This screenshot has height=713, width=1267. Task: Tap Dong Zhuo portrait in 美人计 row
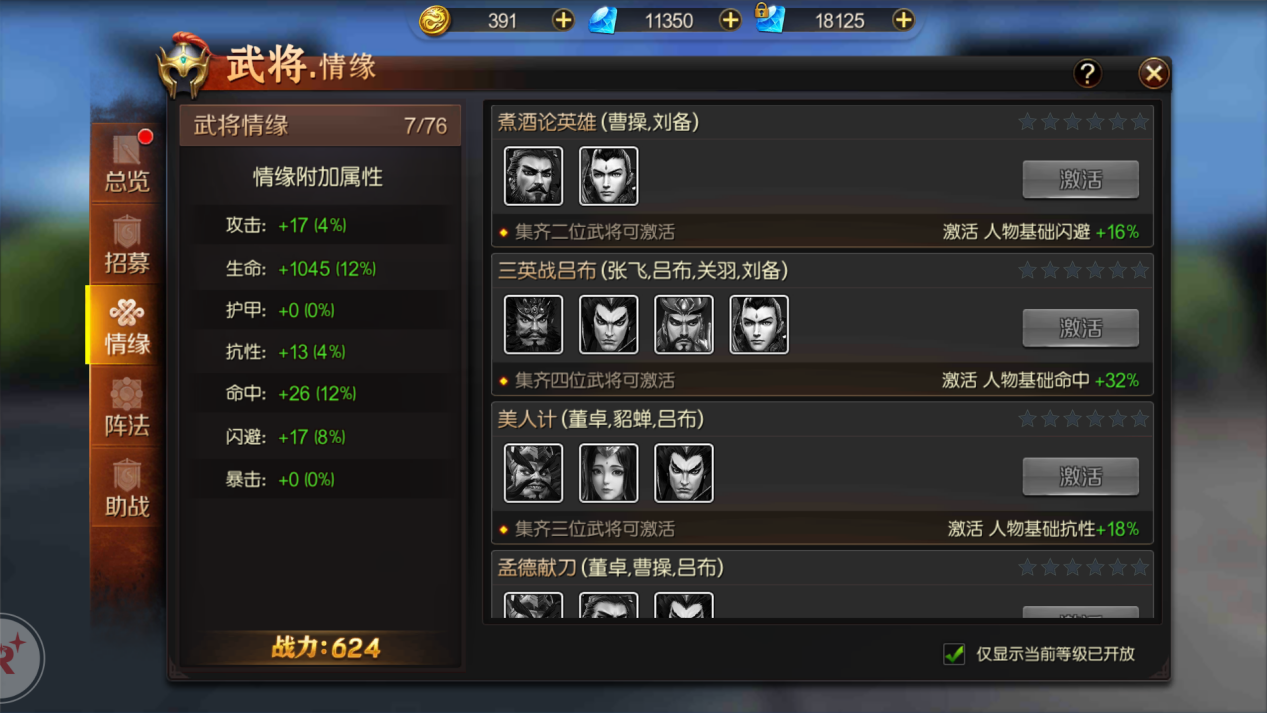[533, 473]
